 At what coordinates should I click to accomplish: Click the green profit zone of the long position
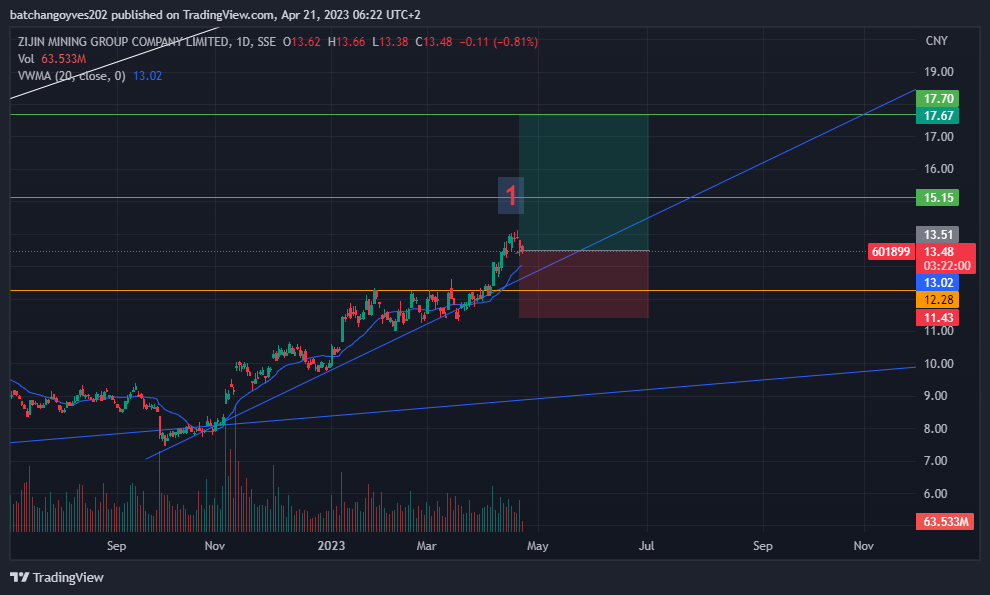tap(583, 183)
